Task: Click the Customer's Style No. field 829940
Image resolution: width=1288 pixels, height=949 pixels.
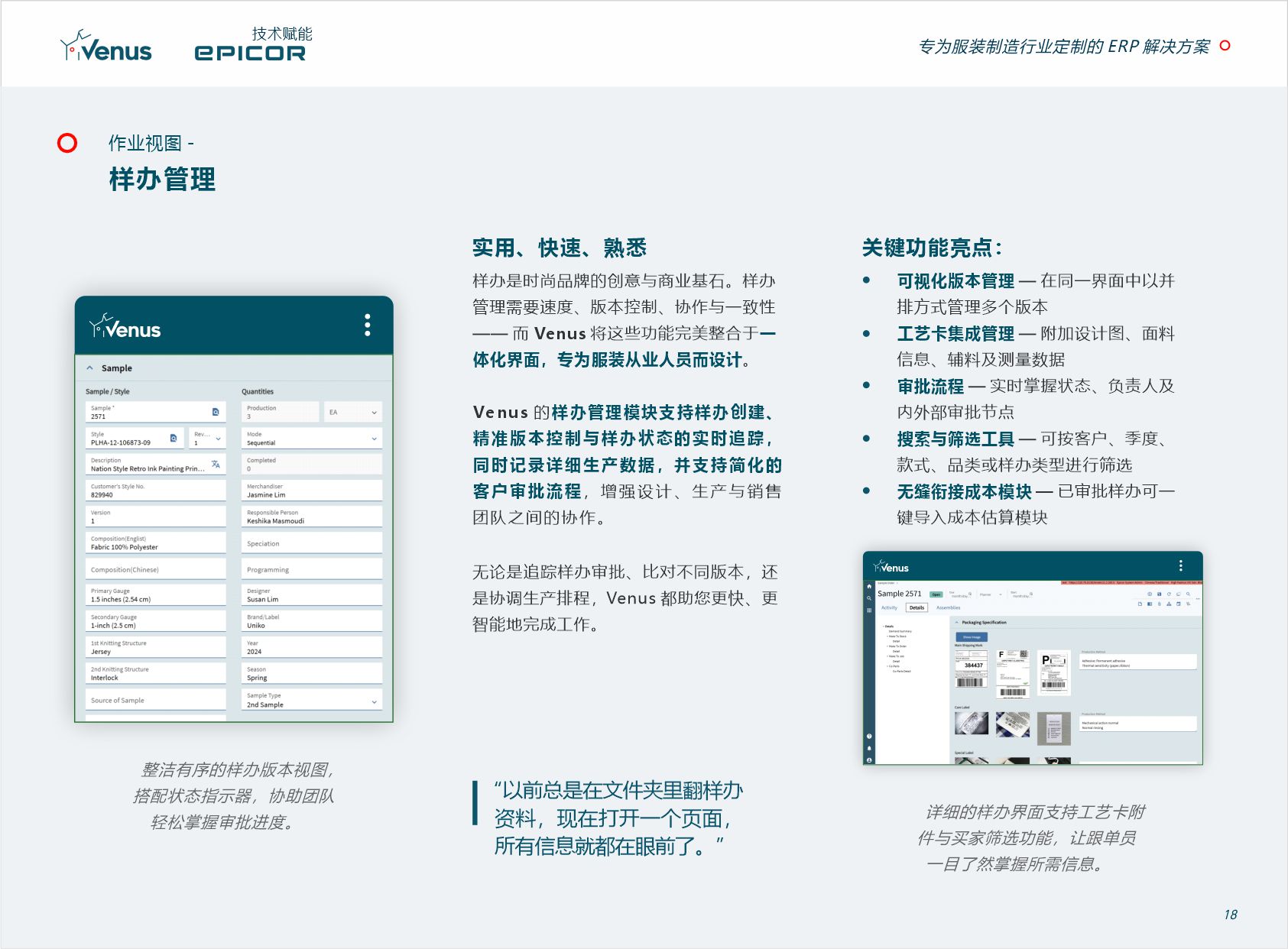Action: (x=156, y=491)
